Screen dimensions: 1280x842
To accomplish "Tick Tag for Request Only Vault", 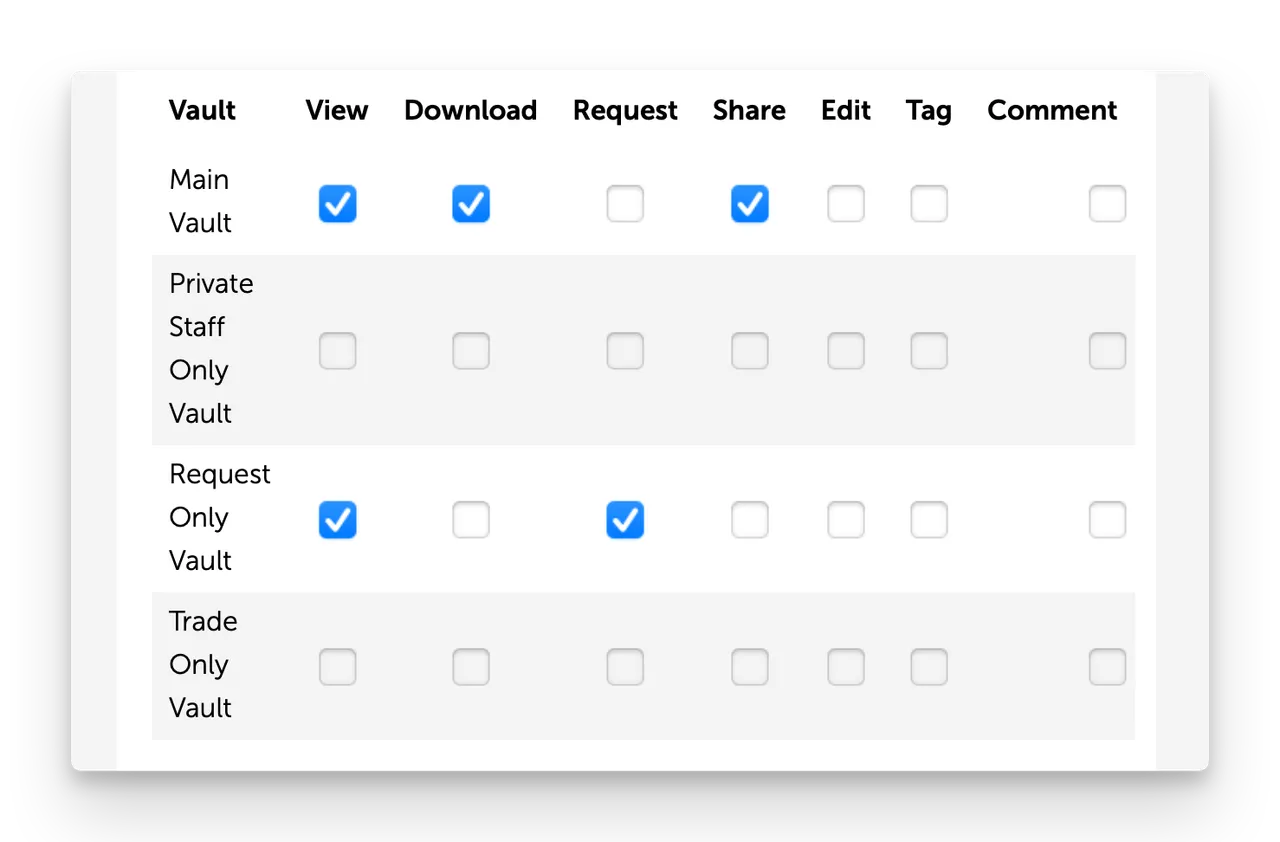I will (929, 520).
